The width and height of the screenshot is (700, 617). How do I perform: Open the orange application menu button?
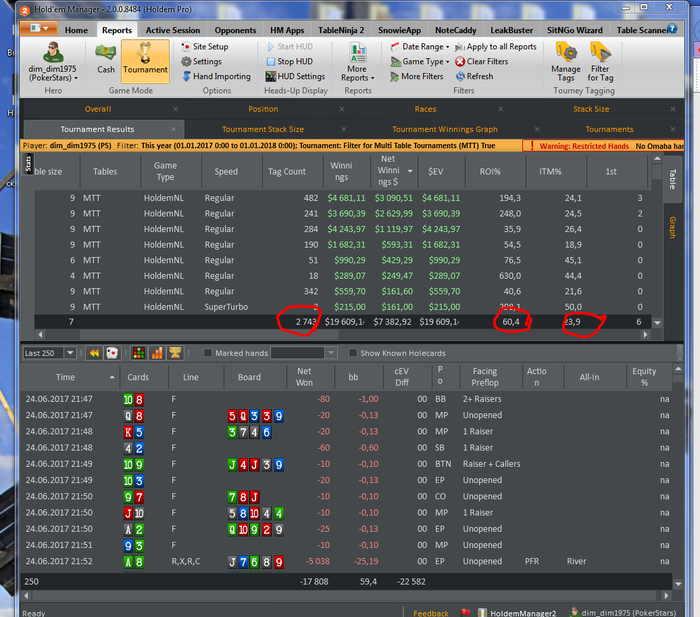(x=38, y=29)
